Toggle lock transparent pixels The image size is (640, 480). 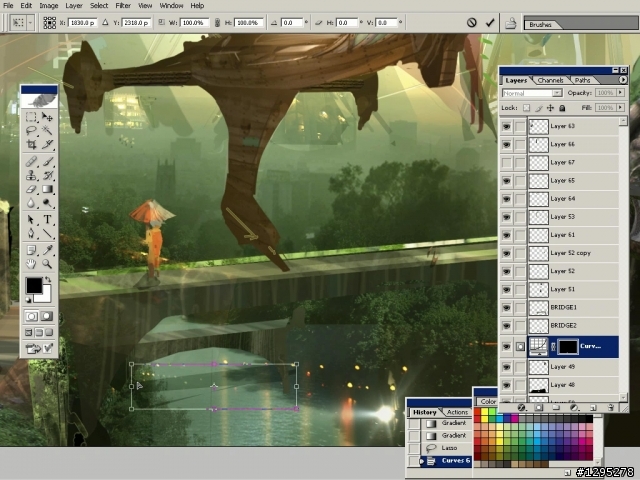527,108
